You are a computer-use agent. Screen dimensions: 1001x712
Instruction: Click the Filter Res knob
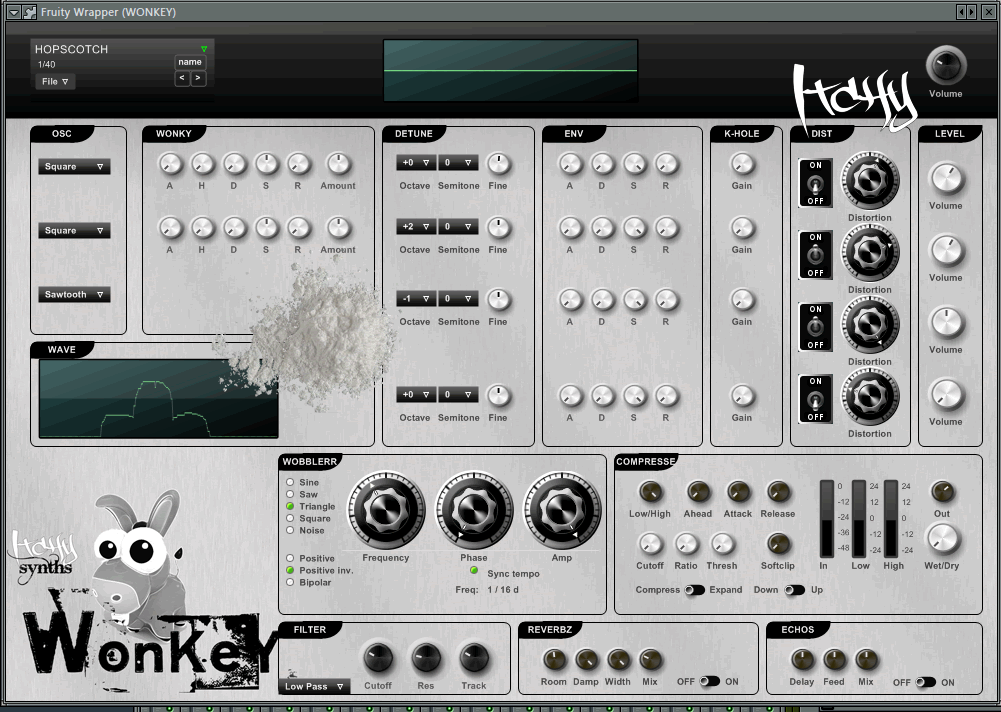coord(426,658)
